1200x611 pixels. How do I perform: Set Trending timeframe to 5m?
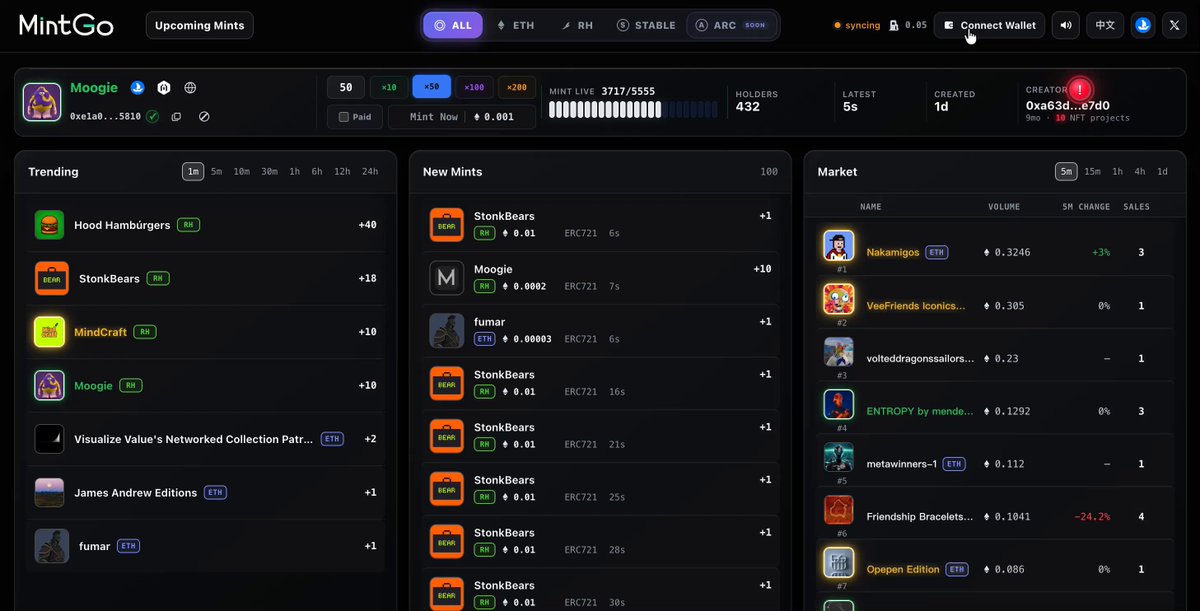point(216,172)
